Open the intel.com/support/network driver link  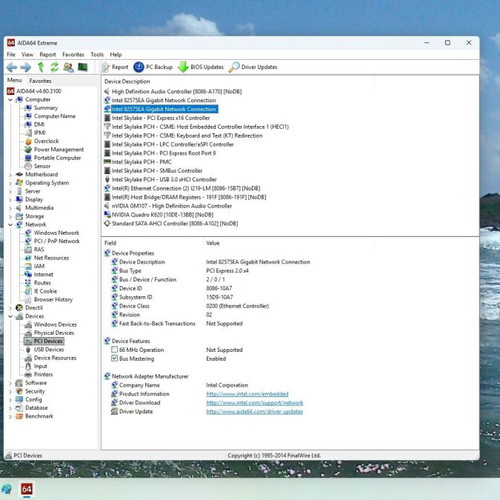click(x=255, y=403)
